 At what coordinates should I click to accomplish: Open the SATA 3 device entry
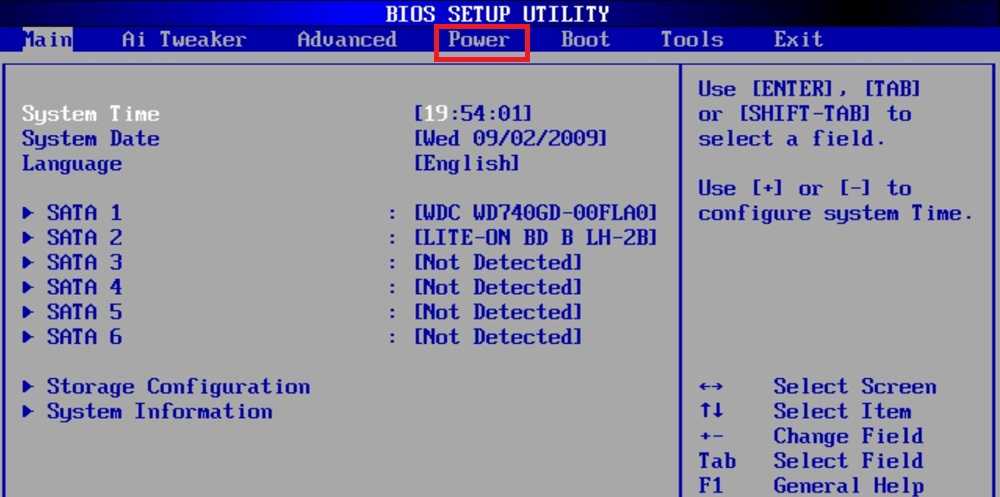coord(84,263)
